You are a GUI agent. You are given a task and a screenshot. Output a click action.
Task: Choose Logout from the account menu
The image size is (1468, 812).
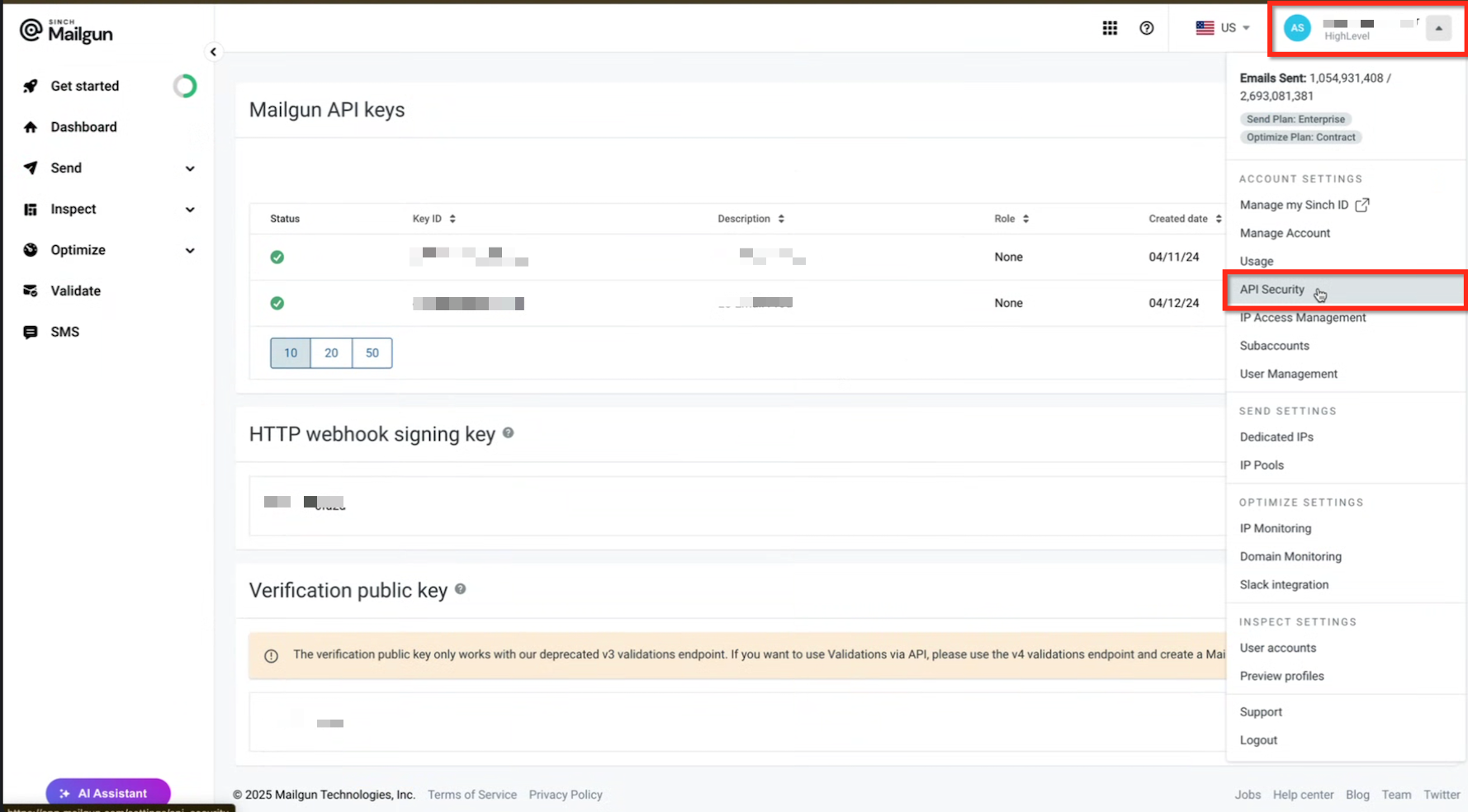coord(1258,739)
